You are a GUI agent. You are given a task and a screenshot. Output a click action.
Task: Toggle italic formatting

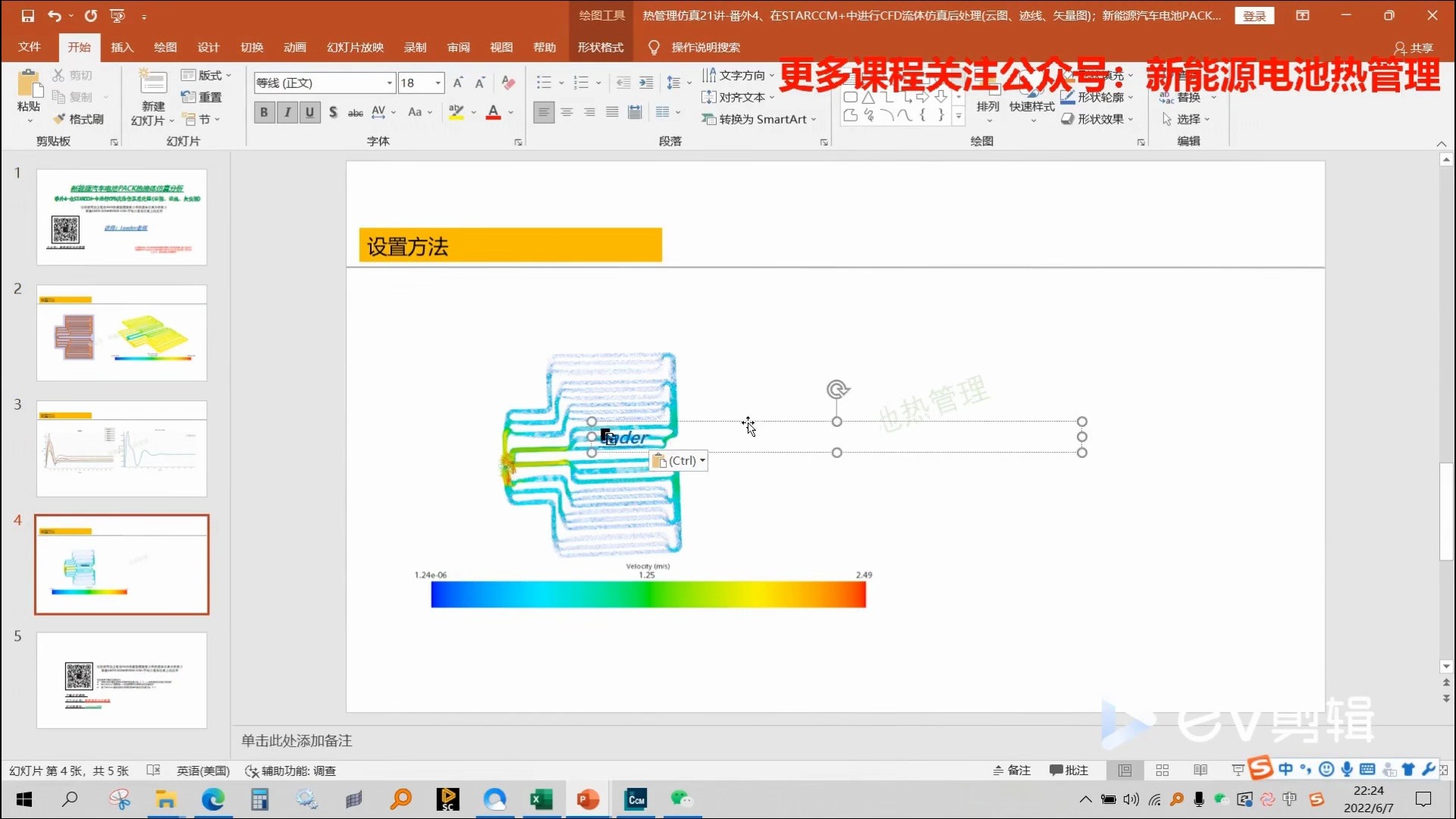click(287, 111)
